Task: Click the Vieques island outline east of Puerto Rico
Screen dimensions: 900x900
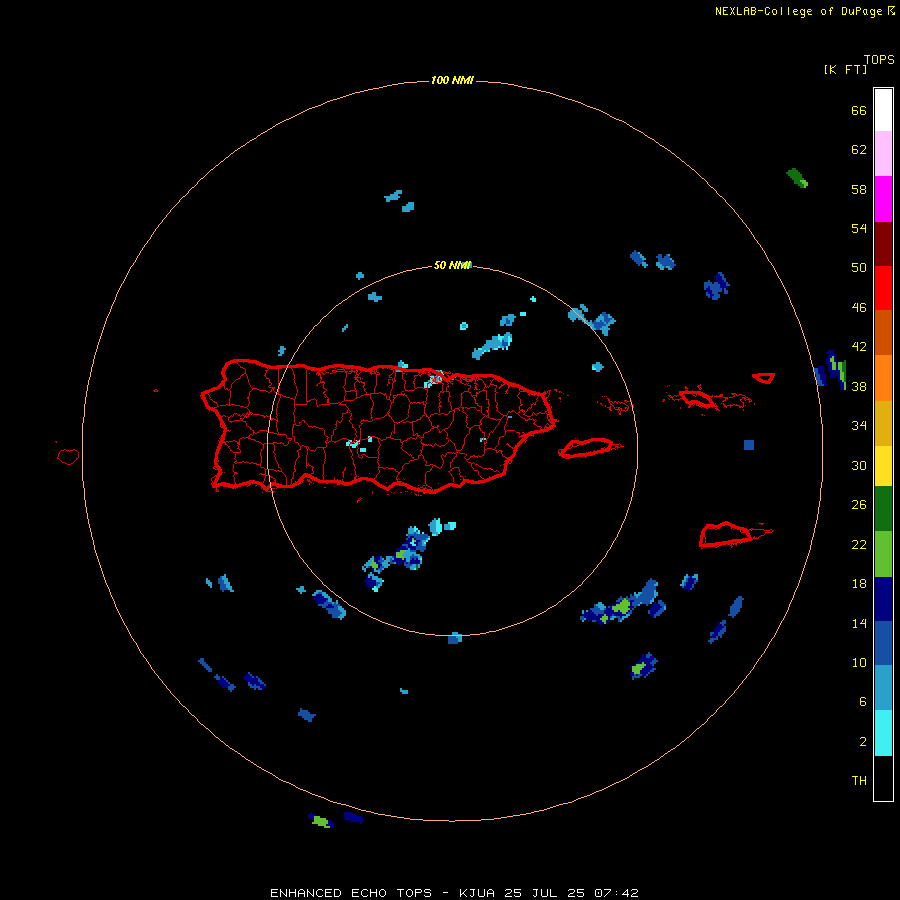Action: (x=589, y=448)
